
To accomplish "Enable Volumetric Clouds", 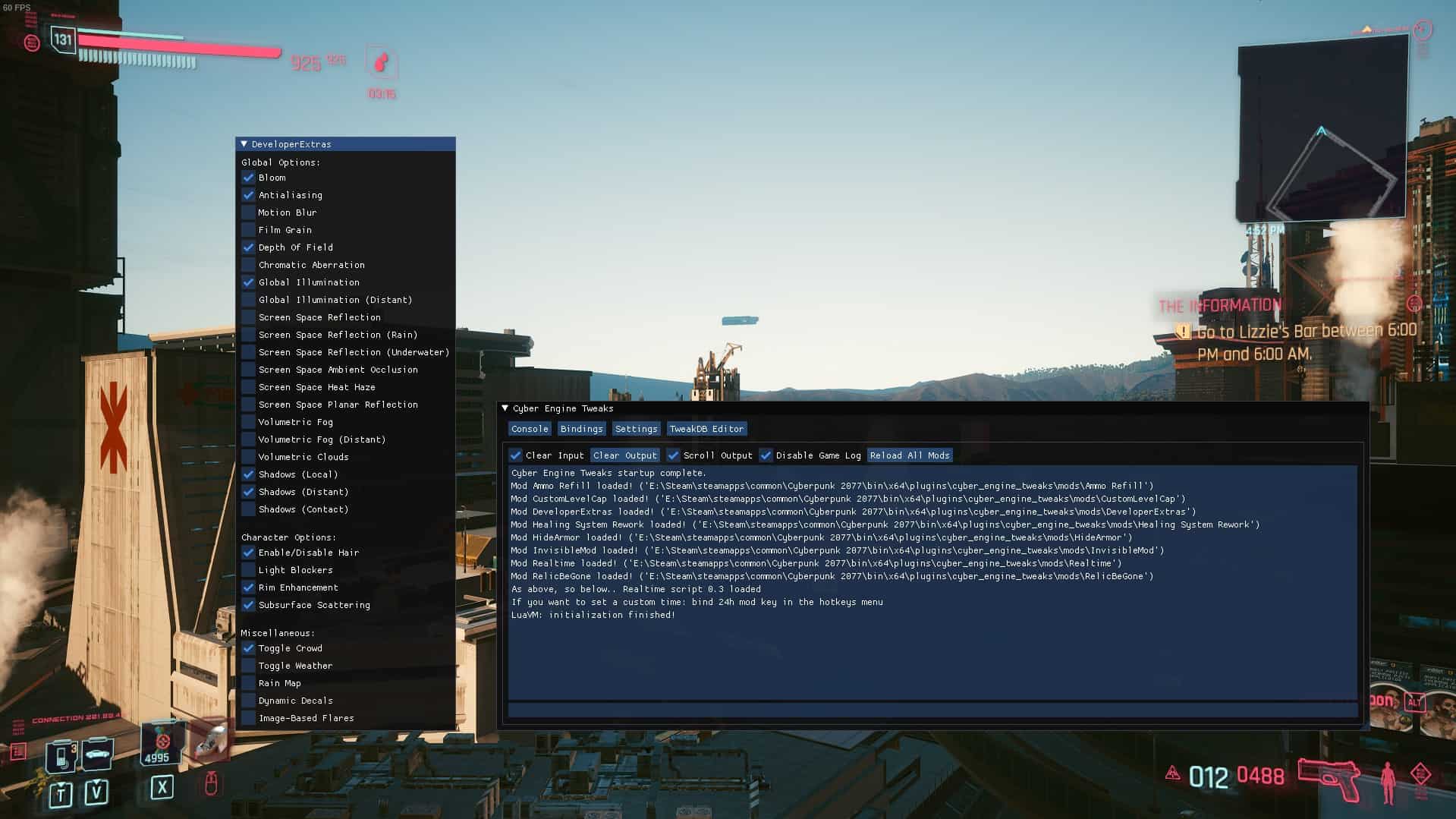I will (x=248, y=457).
